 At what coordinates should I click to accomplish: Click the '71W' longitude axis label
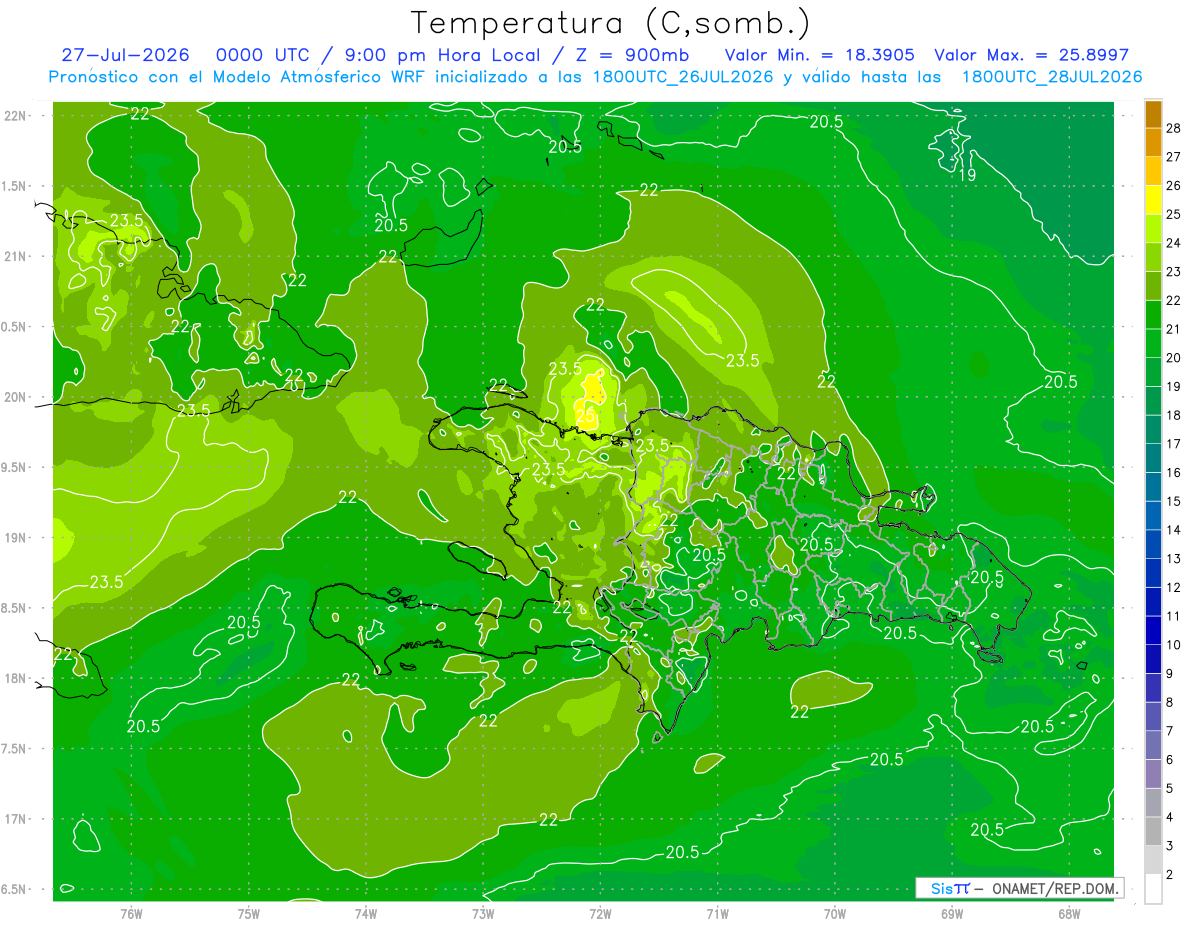(717, 913)
